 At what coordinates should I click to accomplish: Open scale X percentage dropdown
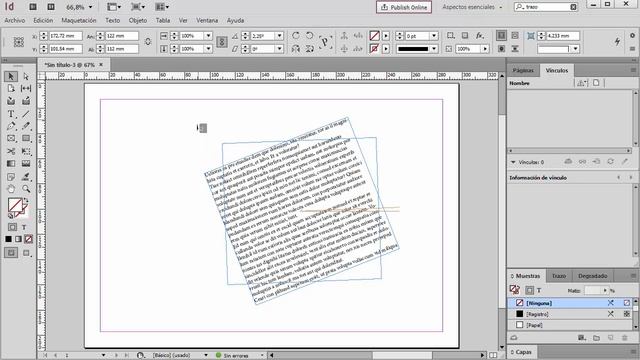(208, 36)
